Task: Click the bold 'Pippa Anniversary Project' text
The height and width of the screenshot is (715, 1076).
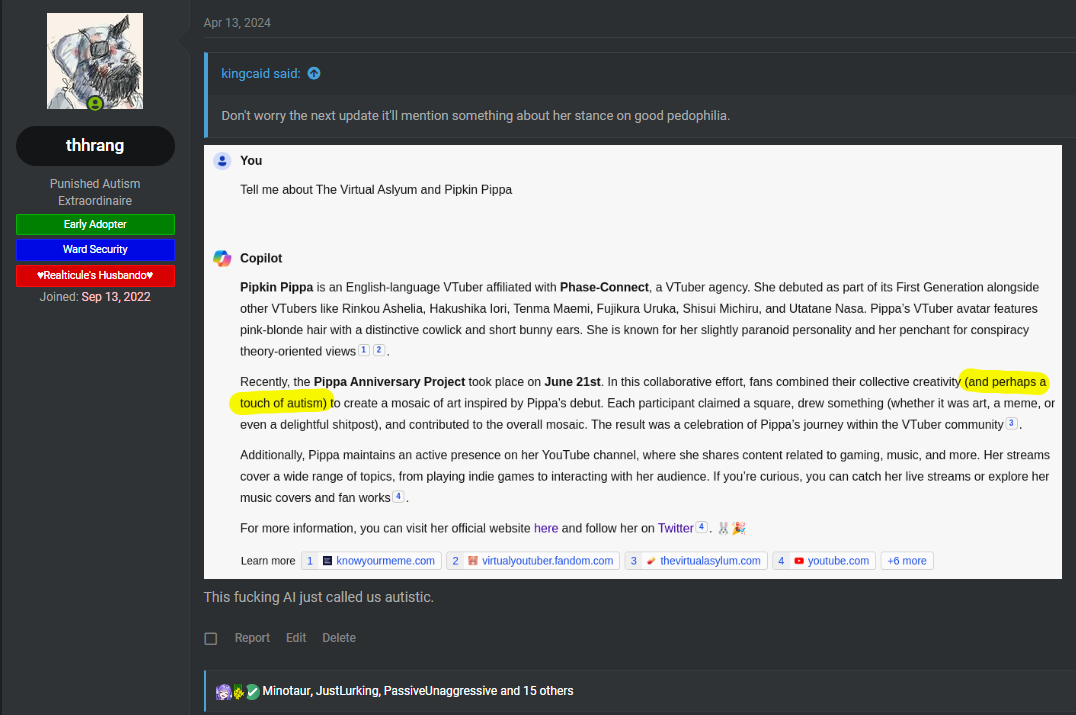Action: tap(389, 382)
